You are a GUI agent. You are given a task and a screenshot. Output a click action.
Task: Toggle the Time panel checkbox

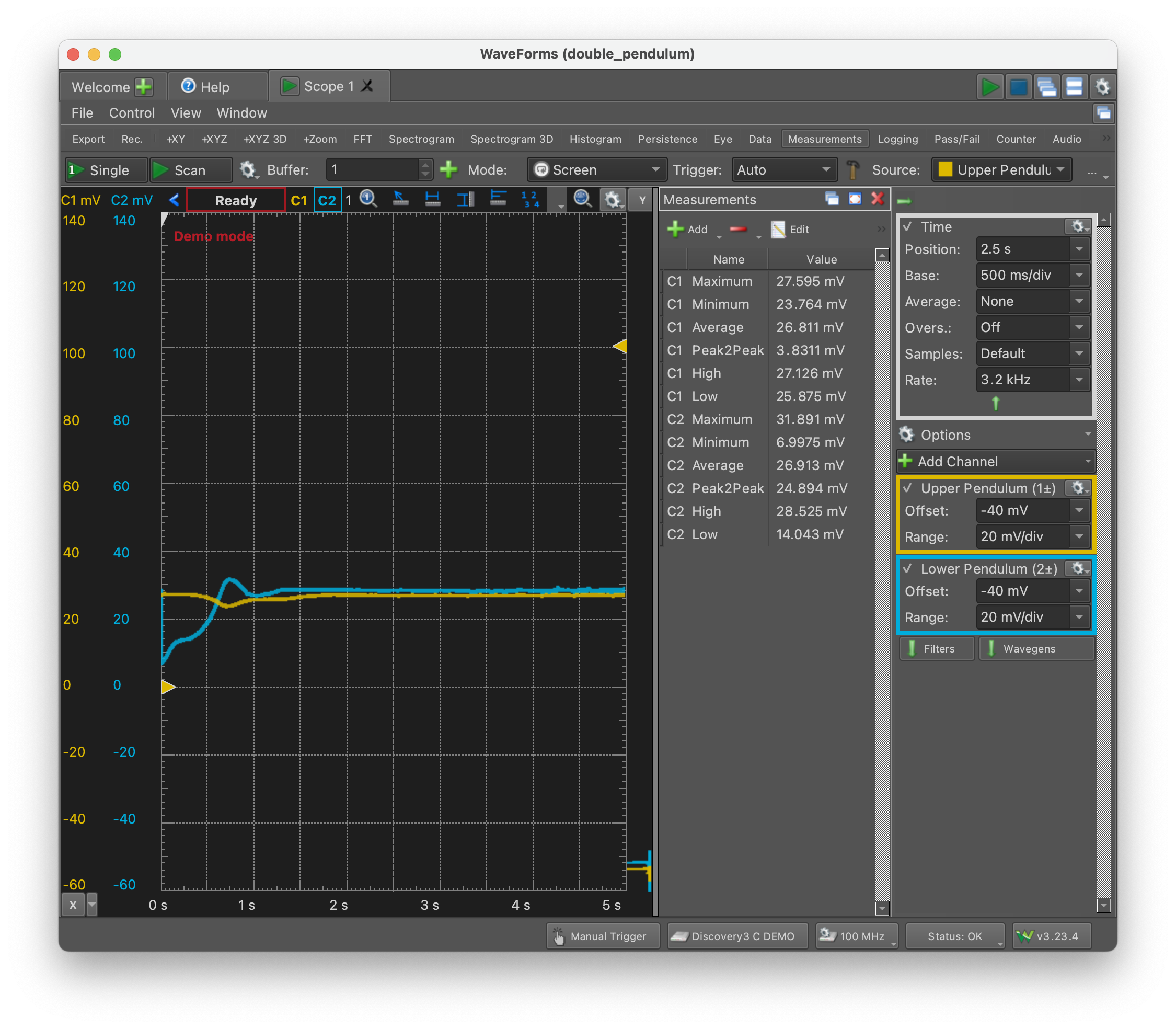click(907, 226)
